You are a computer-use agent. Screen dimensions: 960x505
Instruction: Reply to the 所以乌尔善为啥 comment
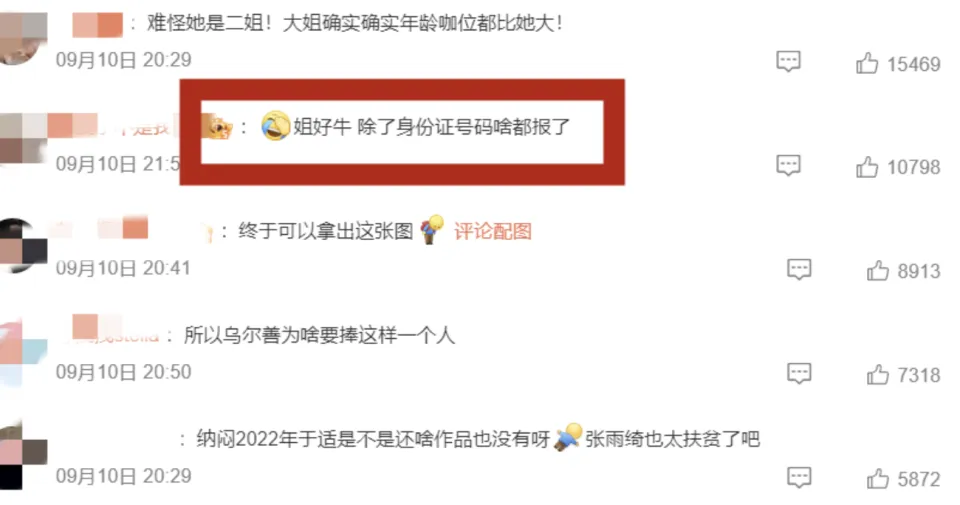799,372
